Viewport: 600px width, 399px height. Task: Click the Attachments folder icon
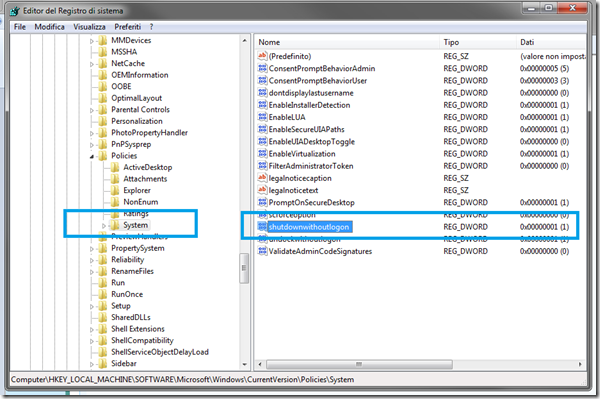click(x=115, y=179)
